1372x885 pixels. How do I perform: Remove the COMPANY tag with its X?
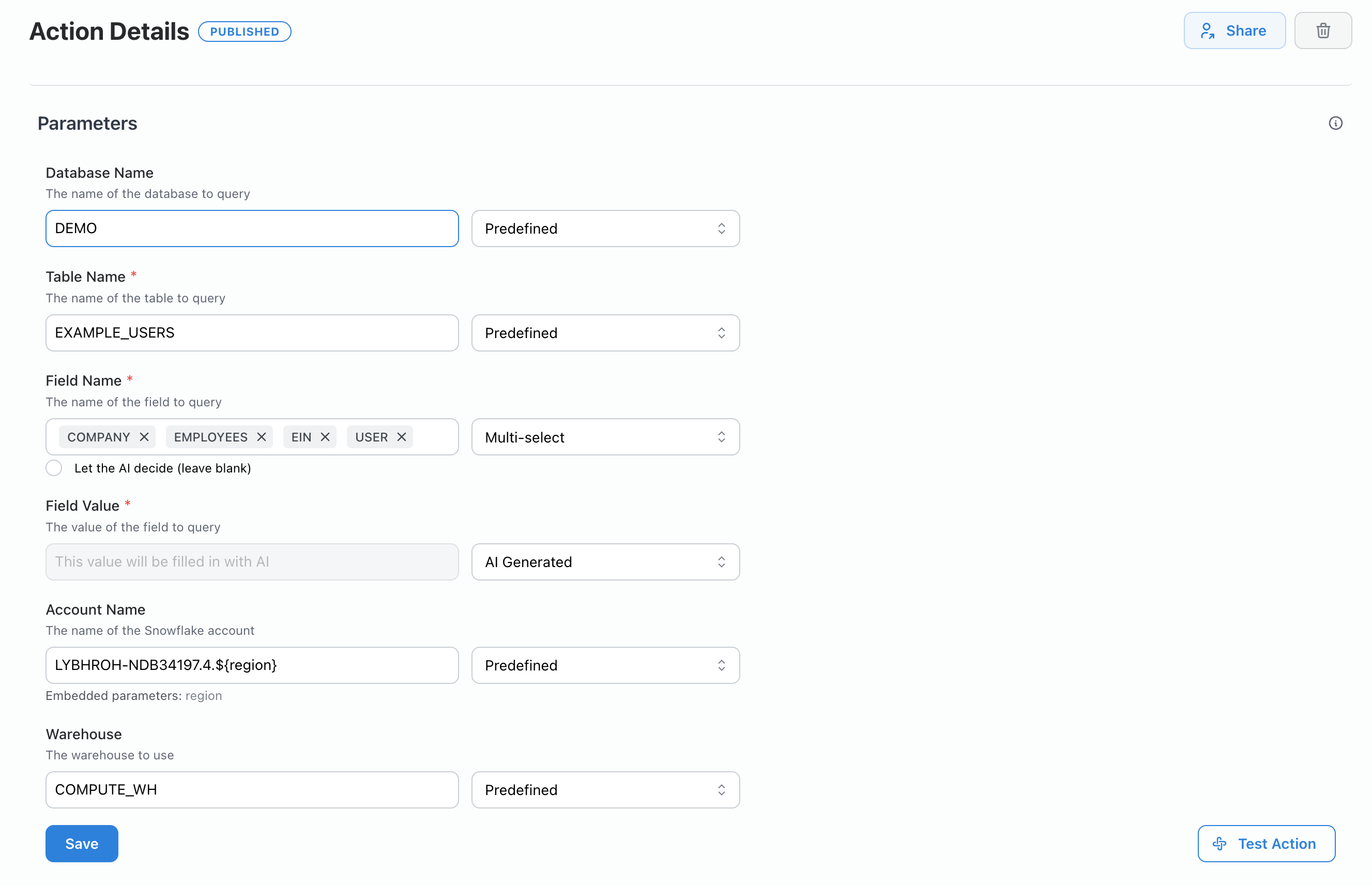pyautogui.click(x=144, y=437)
